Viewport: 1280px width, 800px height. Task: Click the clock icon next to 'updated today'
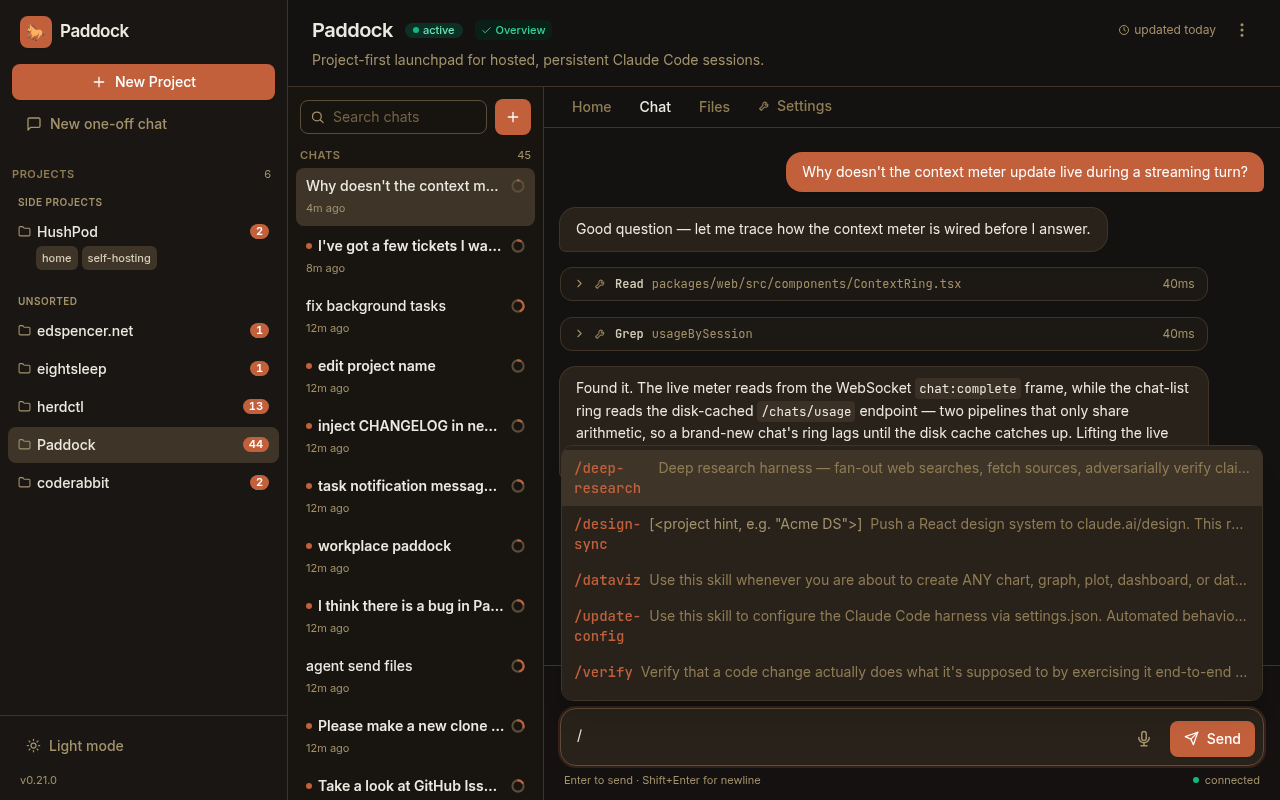[x=1124, y=30]
